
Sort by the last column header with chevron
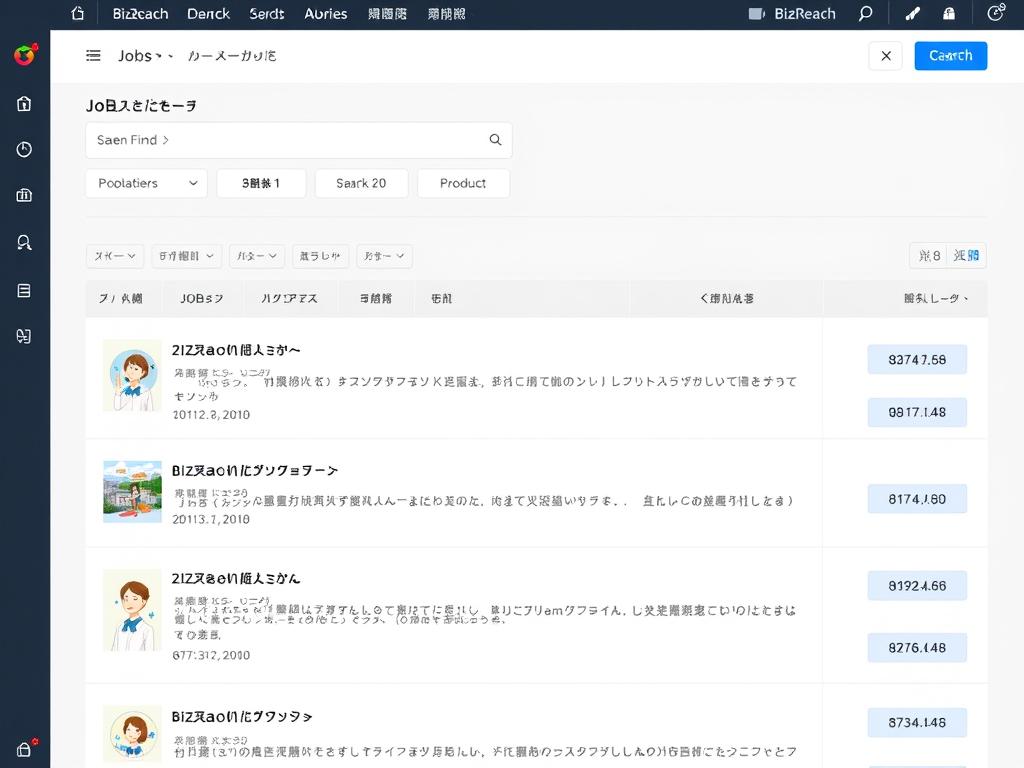(935, 298)
